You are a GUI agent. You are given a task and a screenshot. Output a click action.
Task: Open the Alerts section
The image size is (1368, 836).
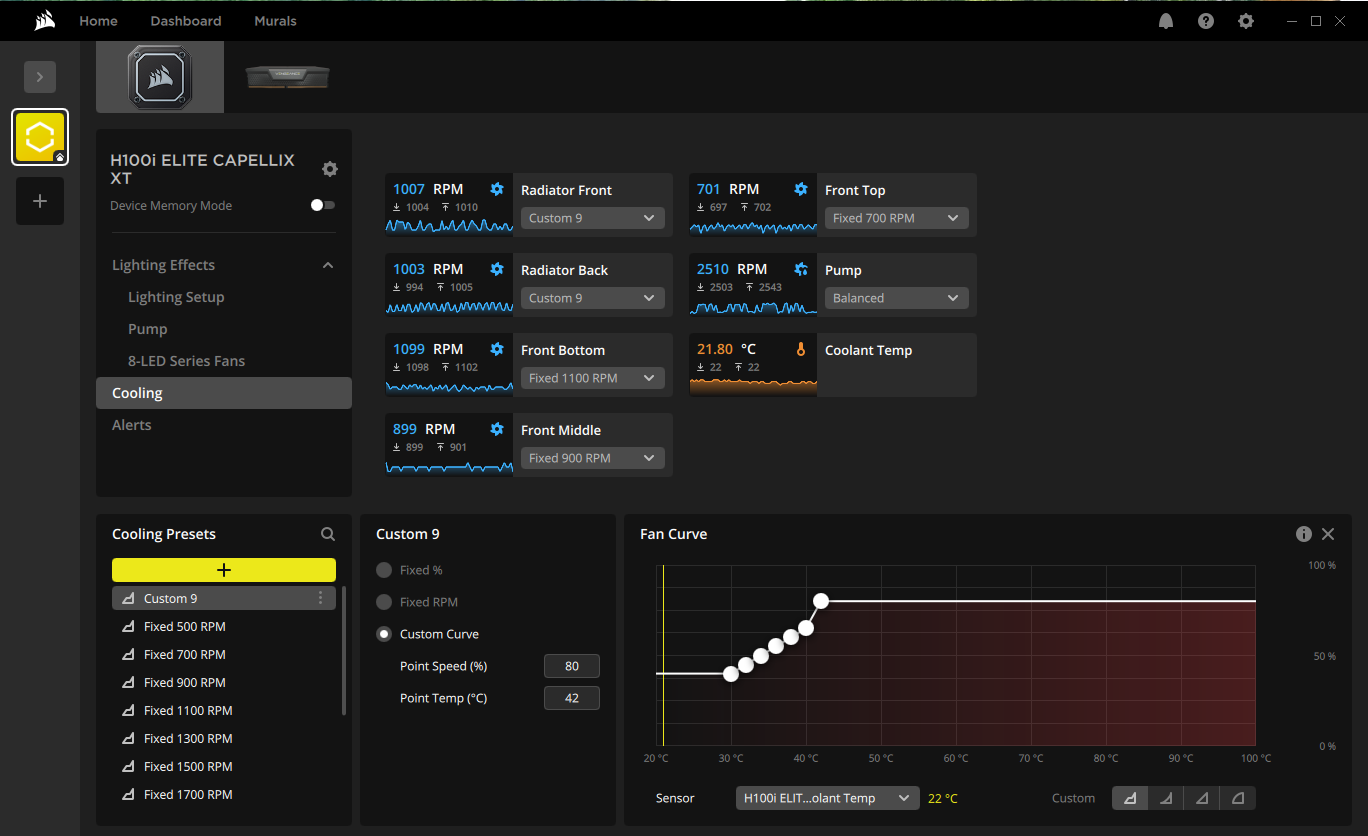click(132, 425)
